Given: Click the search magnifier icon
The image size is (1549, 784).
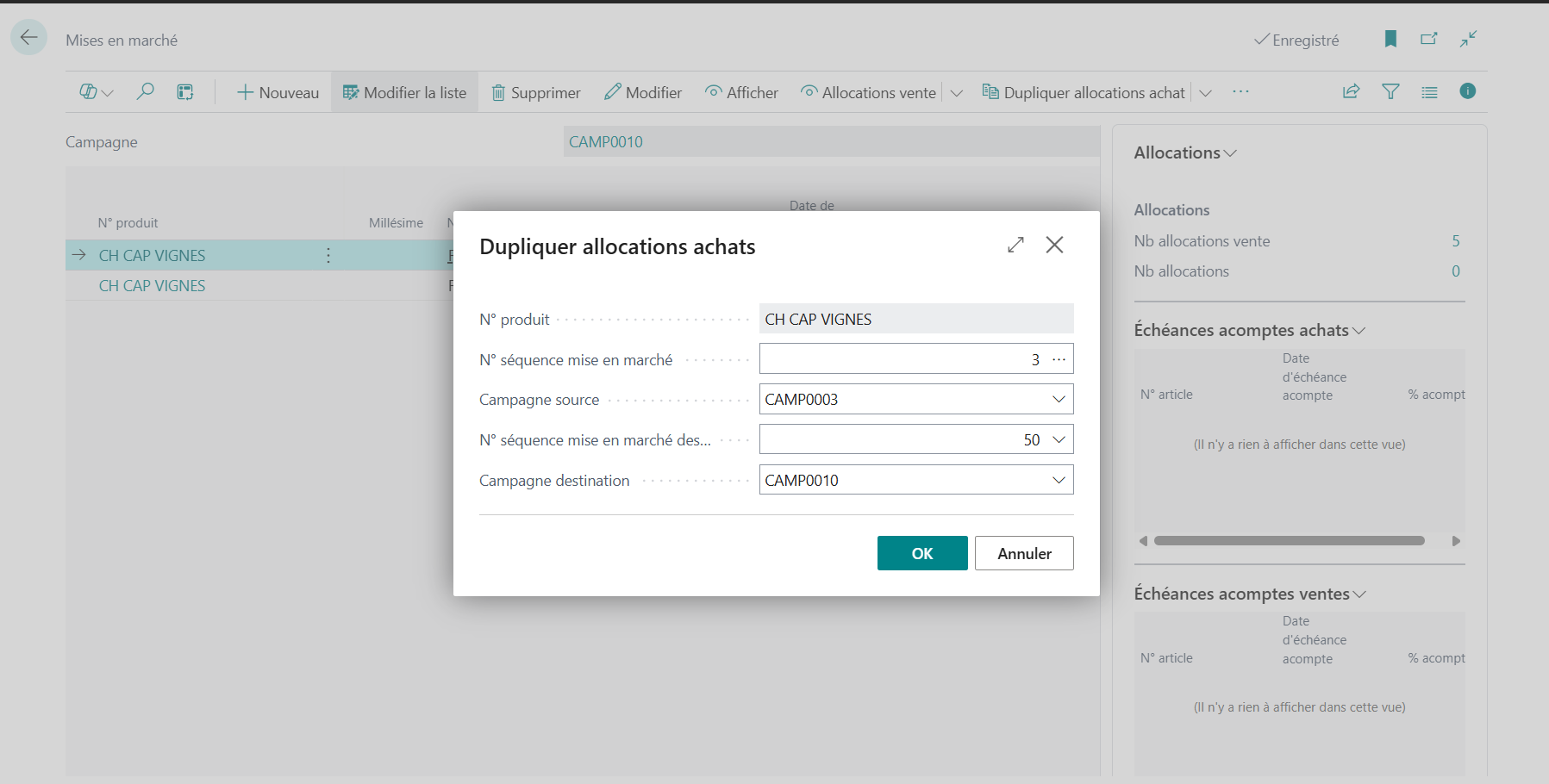Looking at the screenshot, I should coord(145,91).
